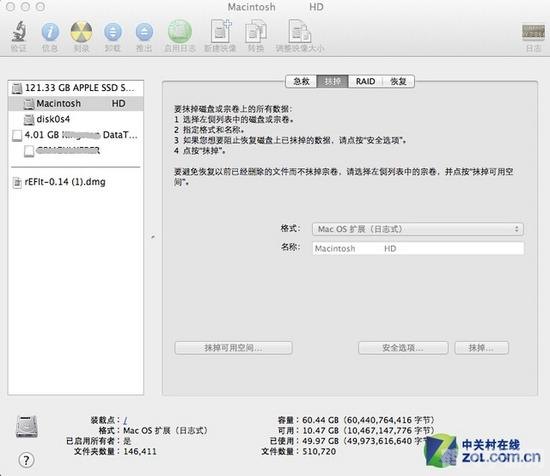The height and width of the screenshot is (476, 550).
Task: Click the Enable Journaling (启用日志) icon
Action: click(180, 31)
